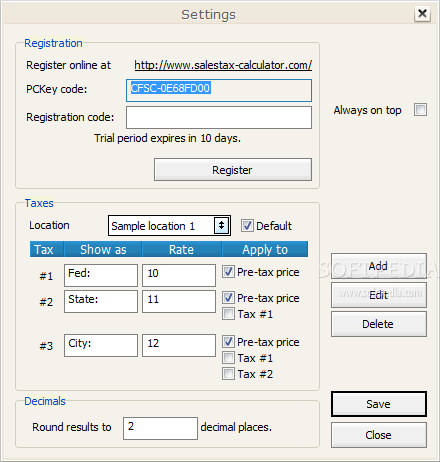
Task: Focus the Registration code field
Action: pos(219,117)
